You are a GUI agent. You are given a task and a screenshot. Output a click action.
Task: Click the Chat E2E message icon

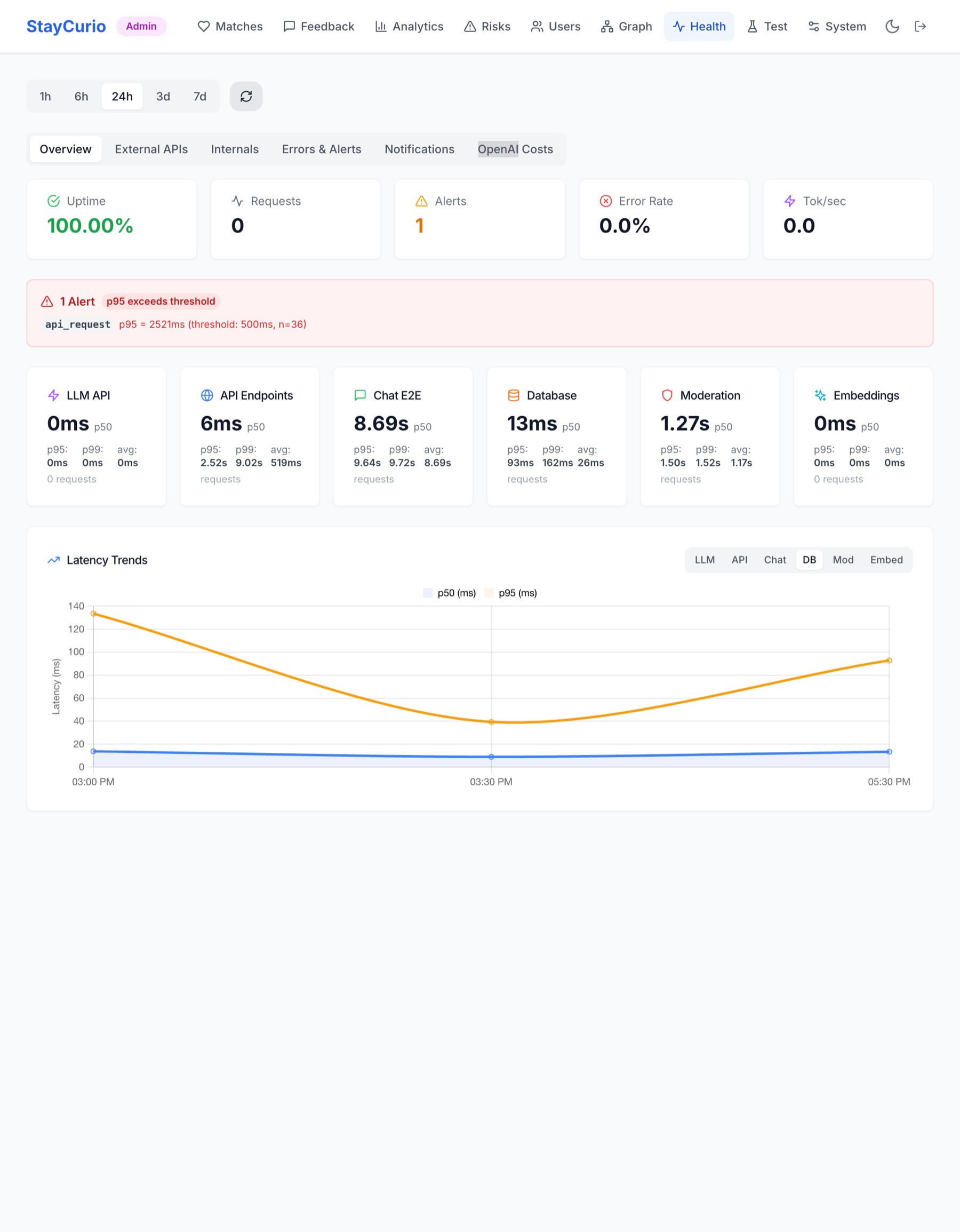360,395
